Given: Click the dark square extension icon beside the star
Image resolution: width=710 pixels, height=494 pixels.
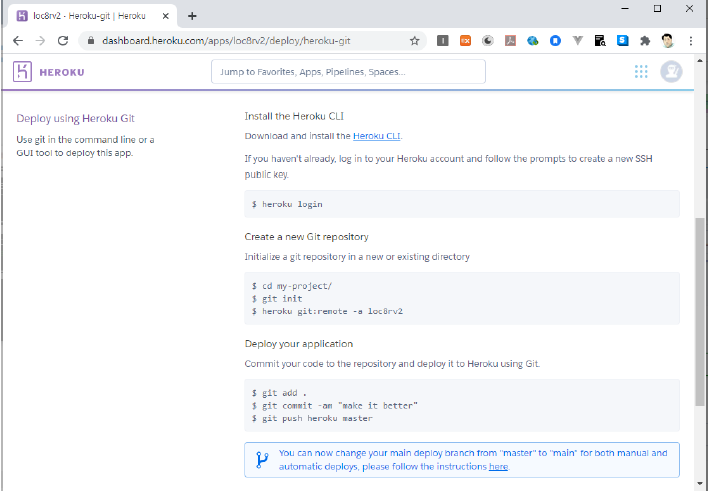Looking at the screenshot, I should pyautogui.click(x=442, y=41).
